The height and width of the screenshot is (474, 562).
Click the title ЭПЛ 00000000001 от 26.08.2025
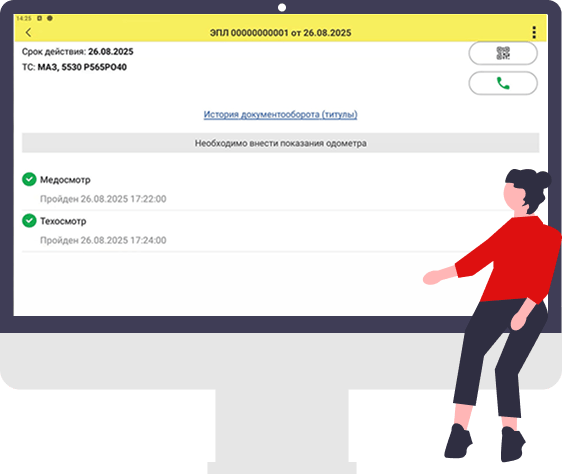[280, 33]
